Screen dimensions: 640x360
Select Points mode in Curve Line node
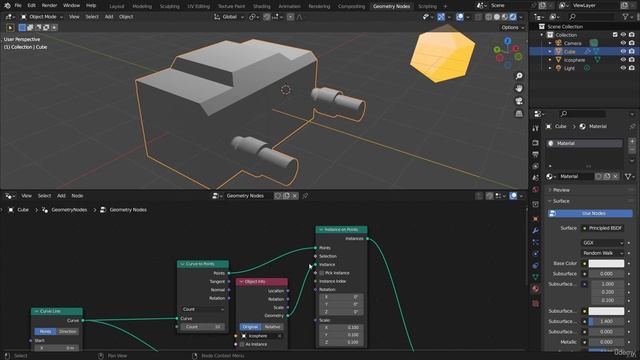(45, 331)
